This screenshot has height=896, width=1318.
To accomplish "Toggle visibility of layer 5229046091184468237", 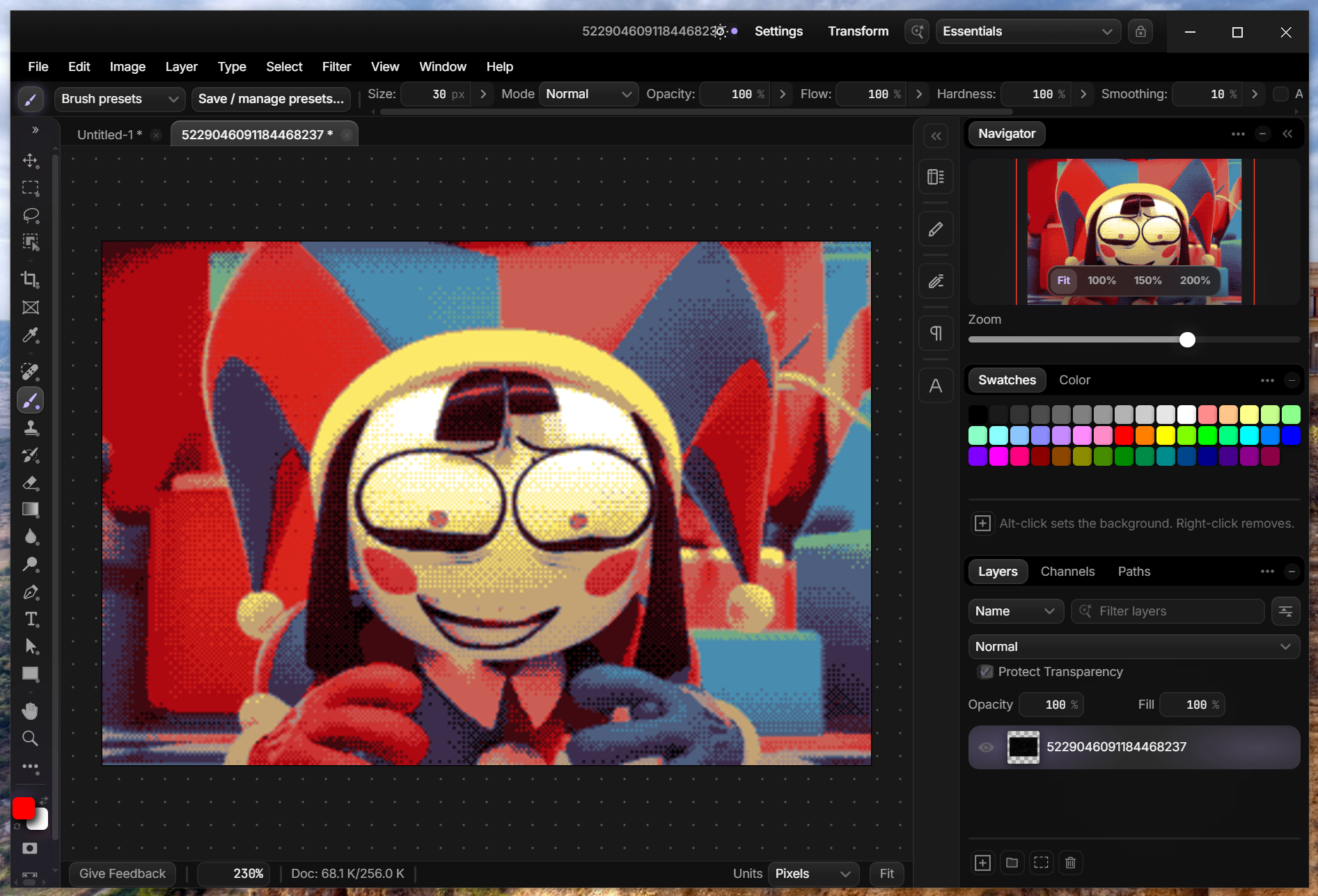I will point(987,748).
